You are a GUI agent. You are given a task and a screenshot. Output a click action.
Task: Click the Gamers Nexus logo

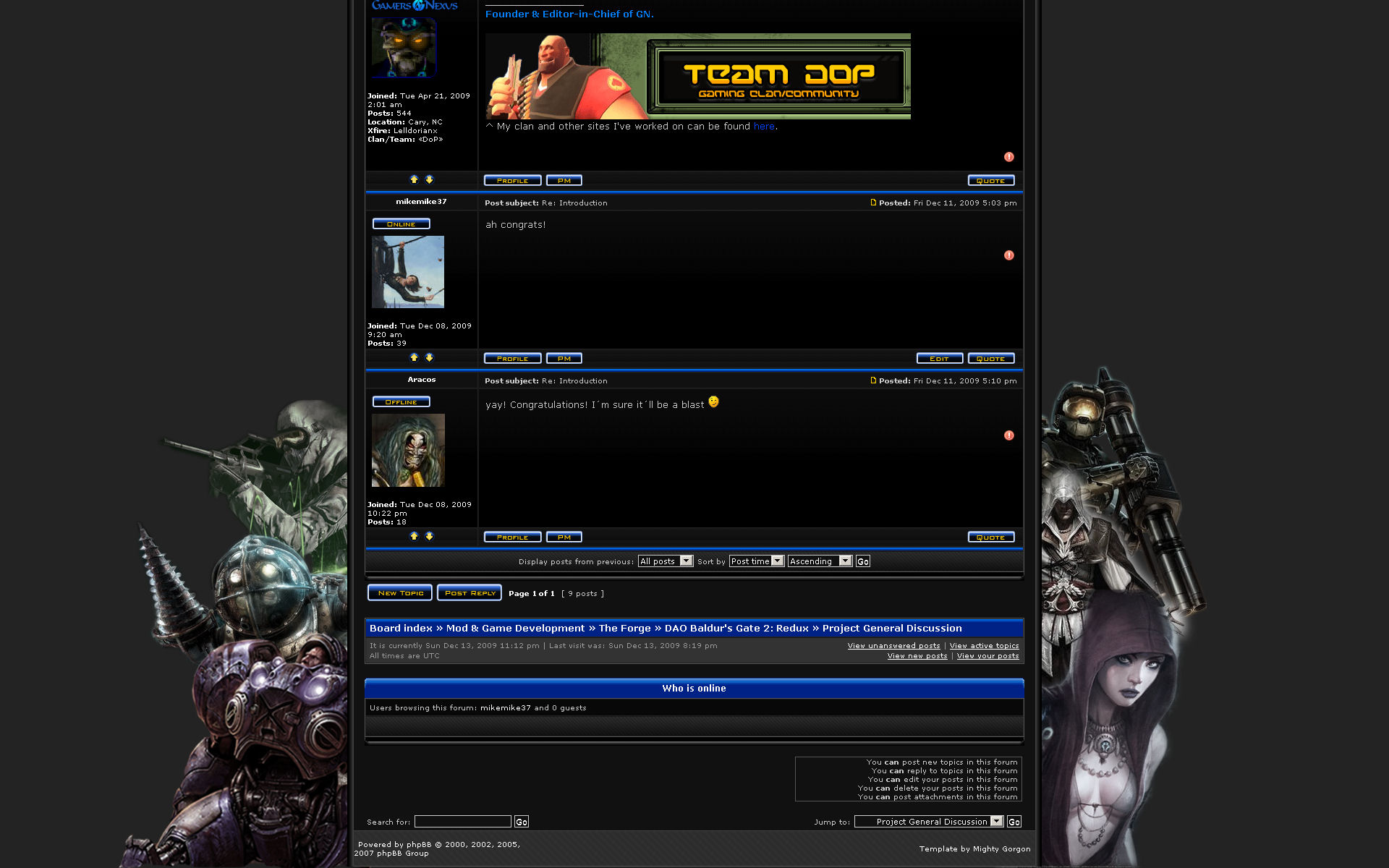click(x=415, y=6)
